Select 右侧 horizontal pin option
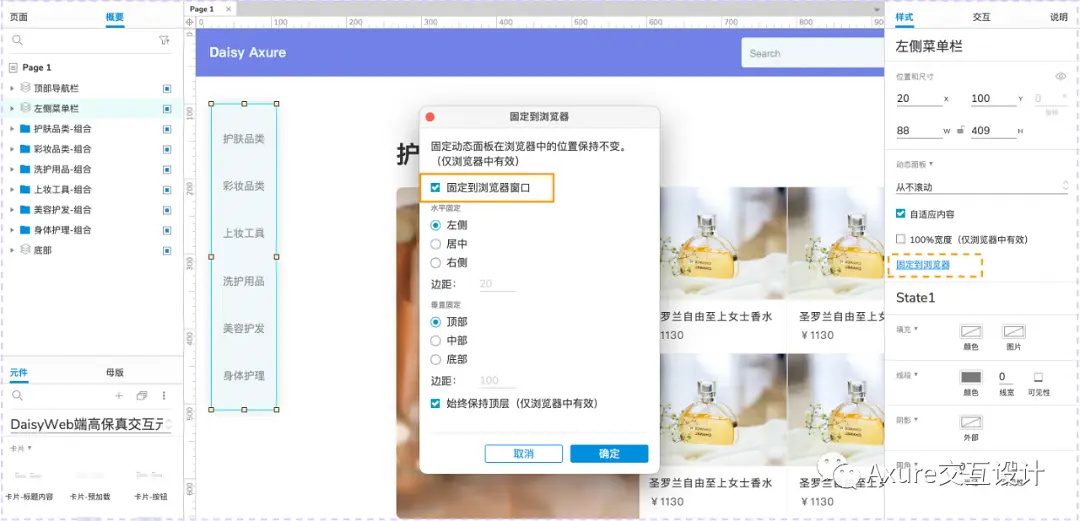This screenshot has height=521, width=1080. (435, 263)
